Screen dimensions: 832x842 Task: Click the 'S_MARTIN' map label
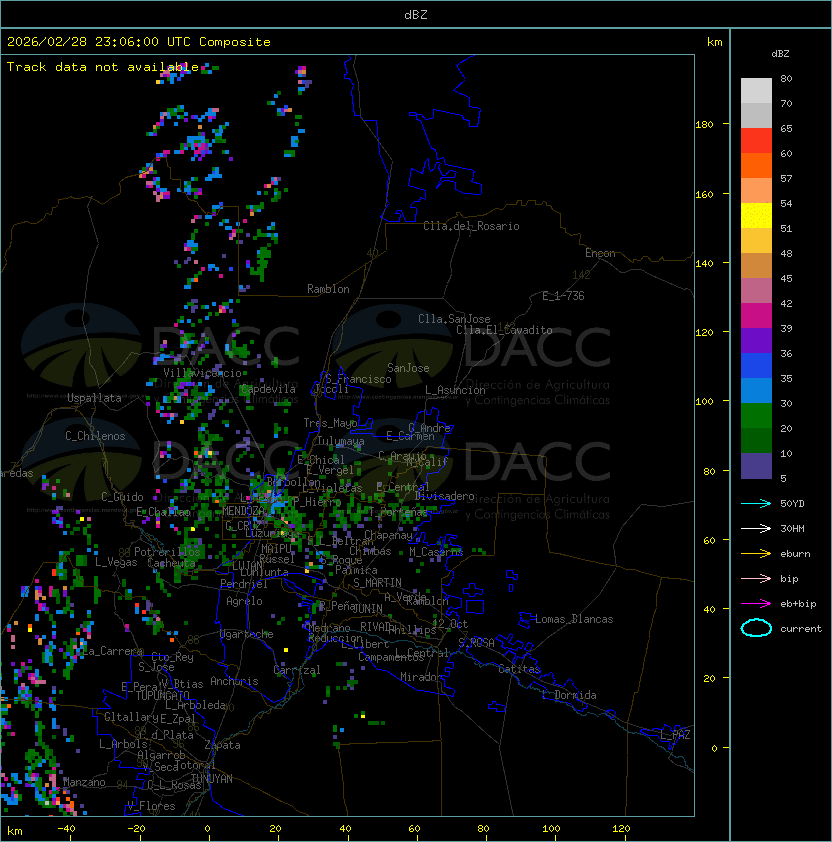tap(377, 583)
